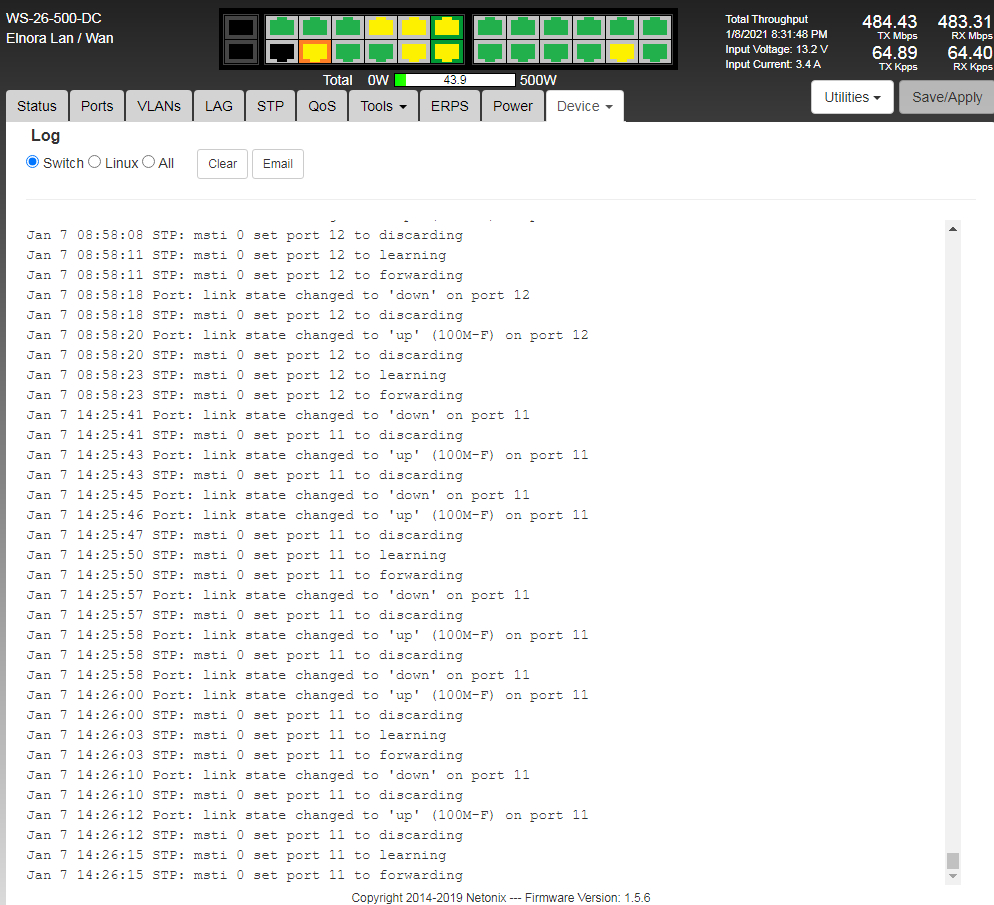Image resolution: width=994 pixels, height=905 pixels.
Task: Click the first green port in top row
Action: pos(282,27)
